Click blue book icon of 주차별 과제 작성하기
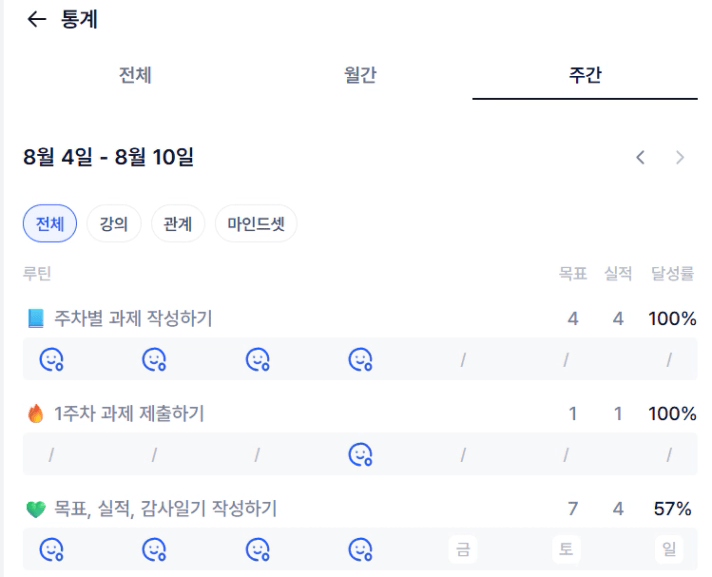712x577 pixels. [x=35, y=318]
